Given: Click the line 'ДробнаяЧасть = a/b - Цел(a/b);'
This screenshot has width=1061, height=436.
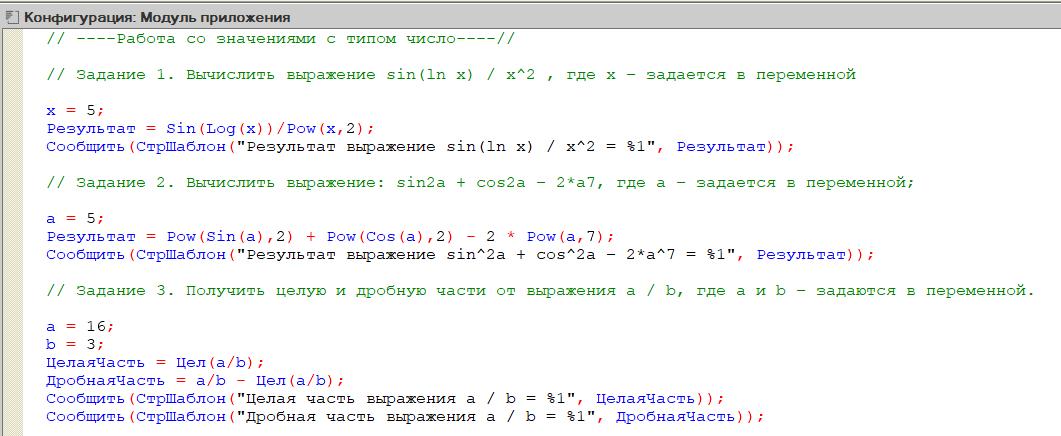Looking at the screenshot, I should pos(196,380).
